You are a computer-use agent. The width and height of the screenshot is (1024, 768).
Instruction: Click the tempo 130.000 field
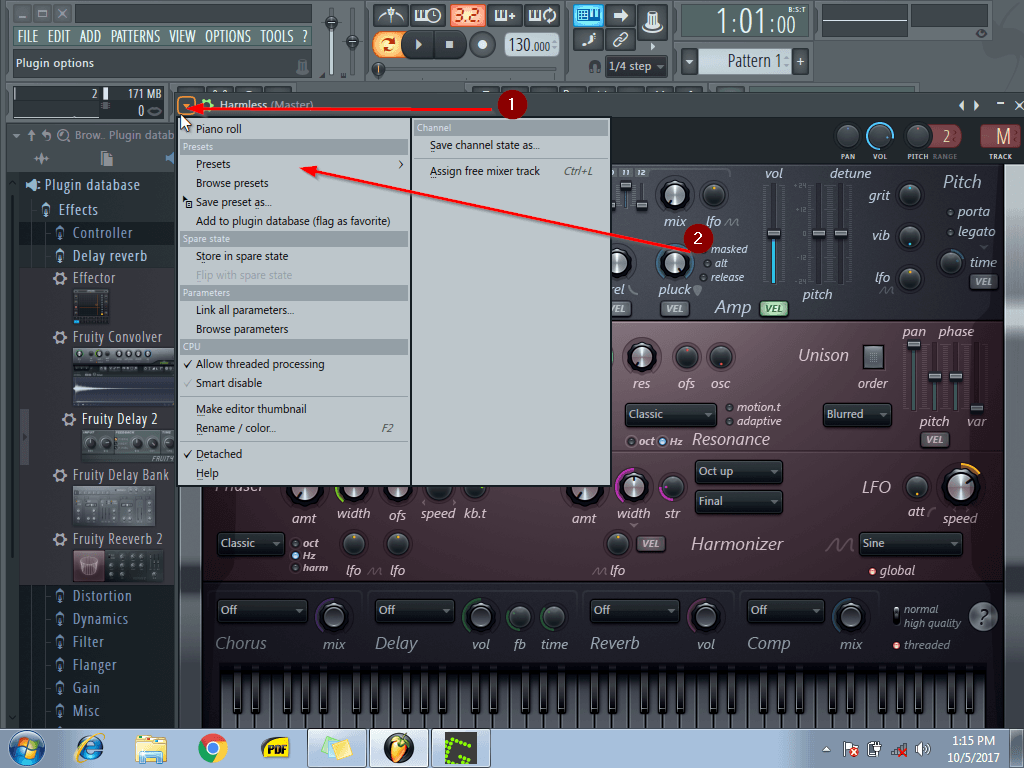(532, 45)
